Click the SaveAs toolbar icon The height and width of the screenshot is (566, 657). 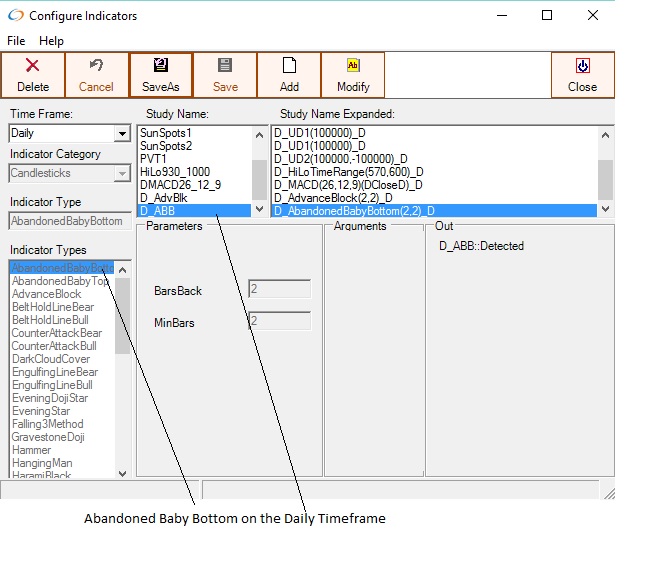coord(160,66)
